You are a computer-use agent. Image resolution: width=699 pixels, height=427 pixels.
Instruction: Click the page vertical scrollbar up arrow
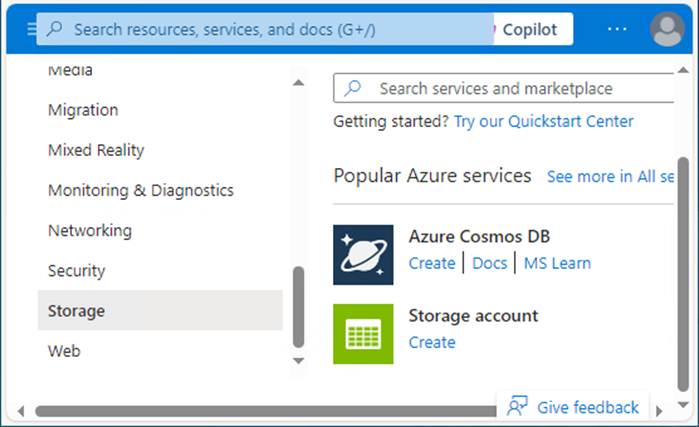pos(683,70)
